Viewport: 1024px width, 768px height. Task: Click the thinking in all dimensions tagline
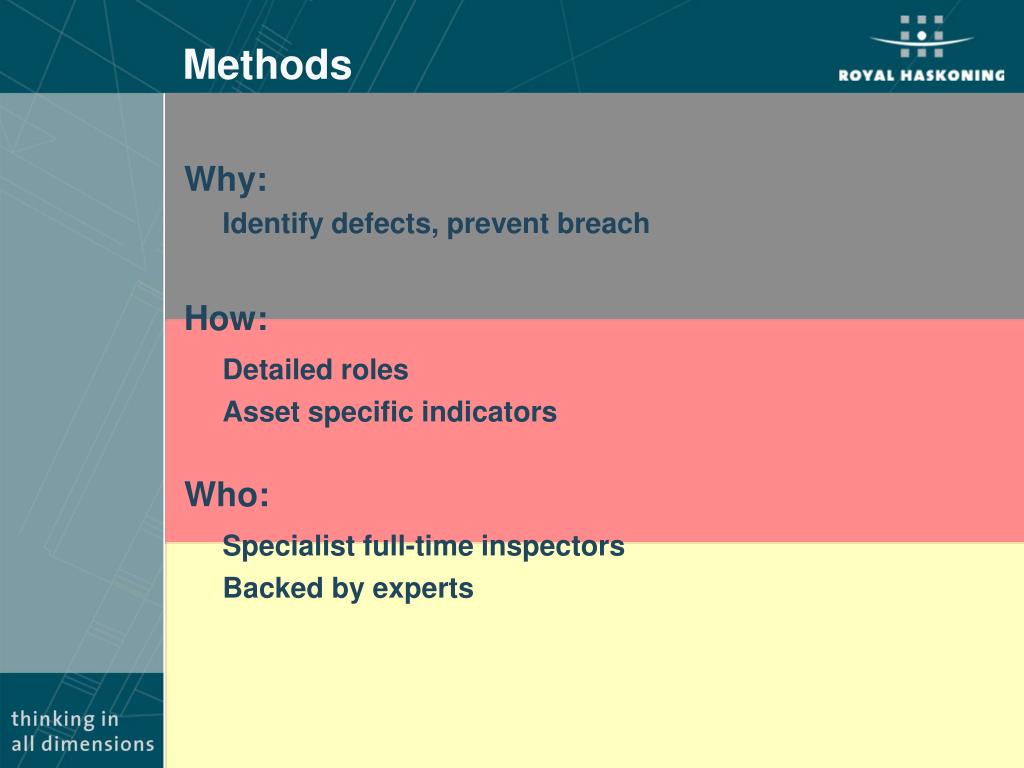(82, 731)
